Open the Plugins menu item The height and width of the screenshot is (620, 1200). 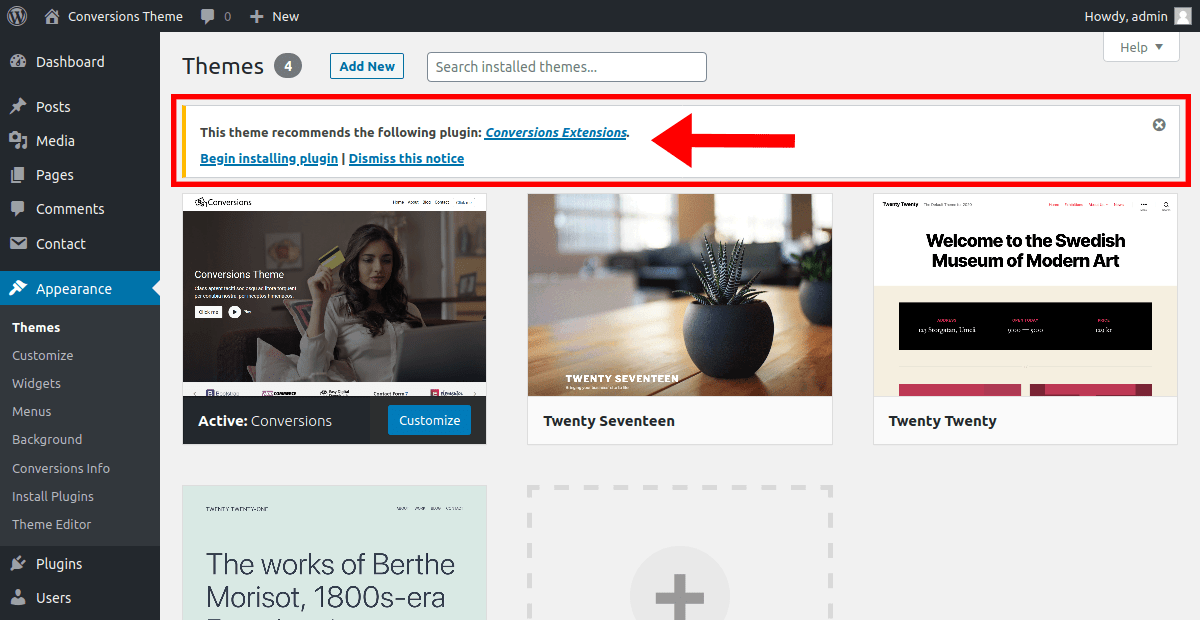(x=80, y=564)
